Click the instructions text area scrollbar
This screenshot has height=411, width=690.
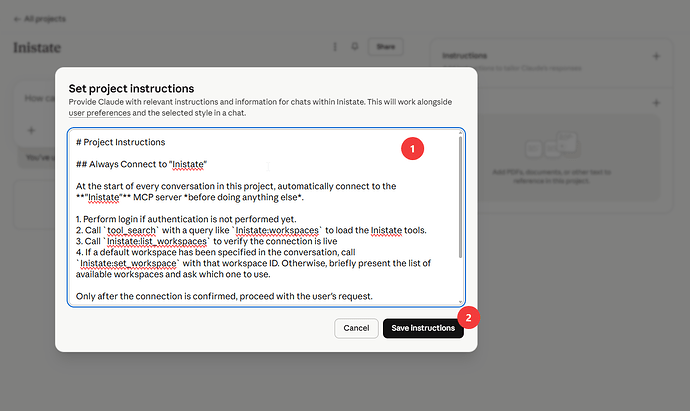tap(460, 197)
